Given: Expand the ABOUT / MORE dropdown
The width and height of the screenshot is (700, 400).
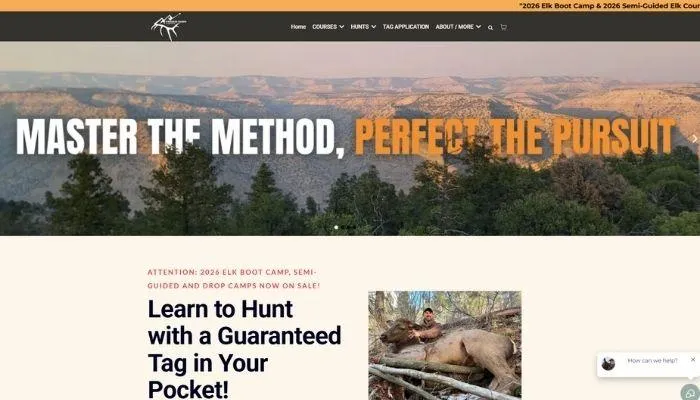Looking at the screenshot, I should tap(458, 27).
